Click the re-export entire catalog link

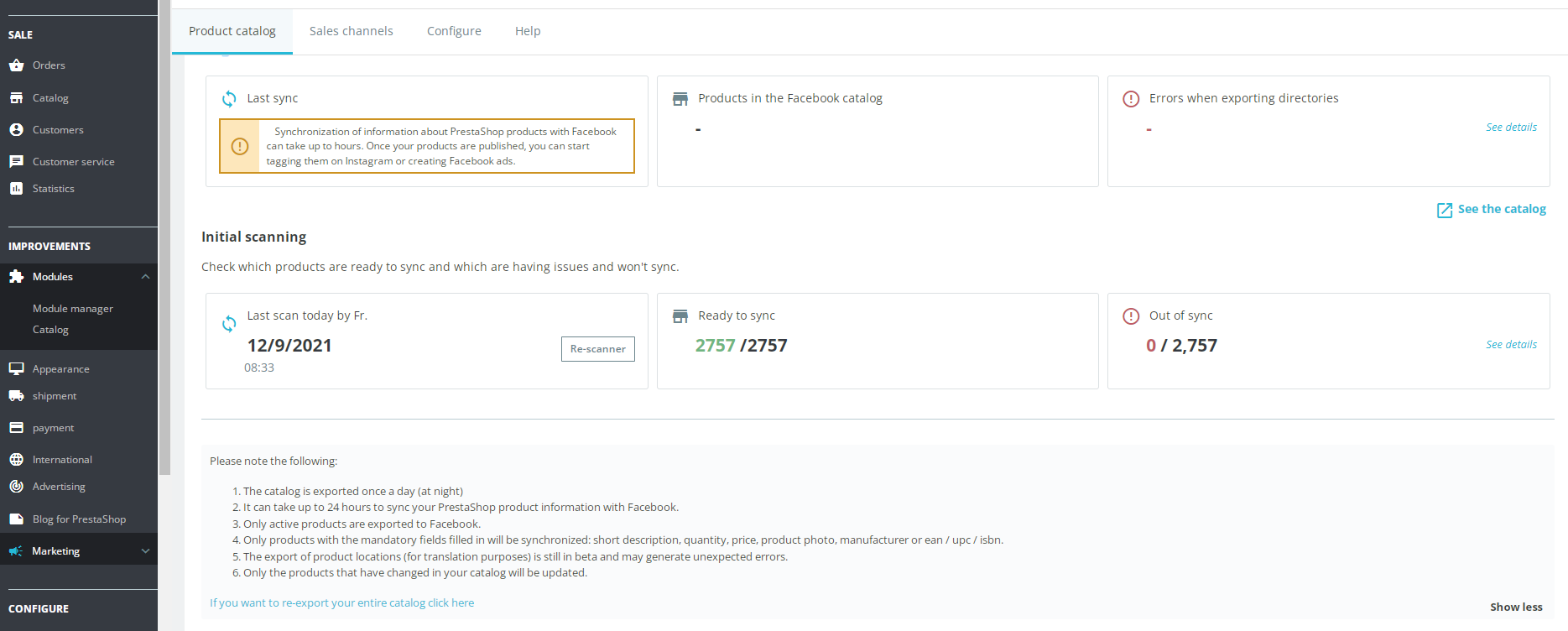click(341, 602)
